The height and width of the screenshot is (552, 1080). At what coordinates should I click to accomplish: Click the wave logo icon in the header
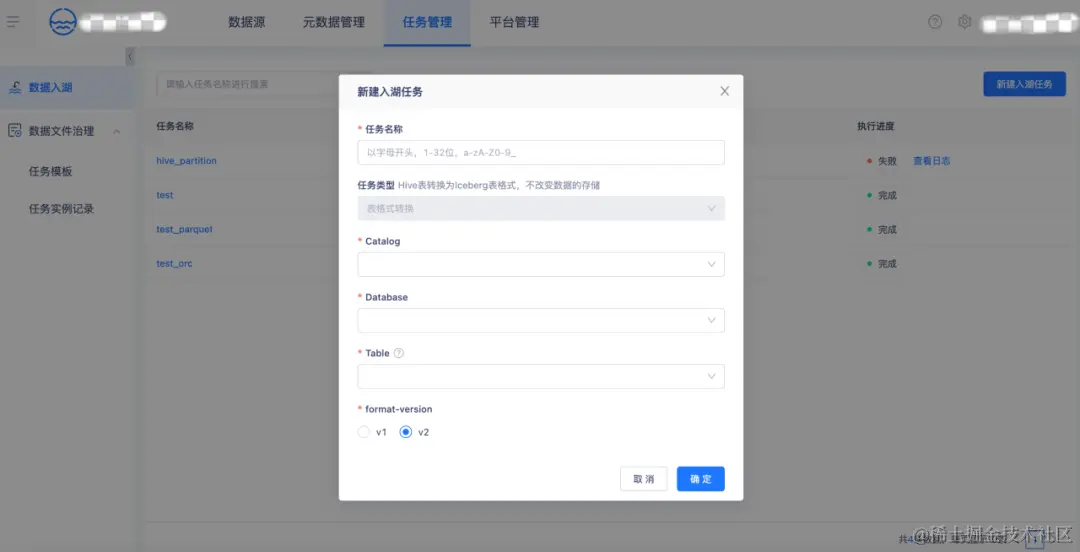[63, 22]
